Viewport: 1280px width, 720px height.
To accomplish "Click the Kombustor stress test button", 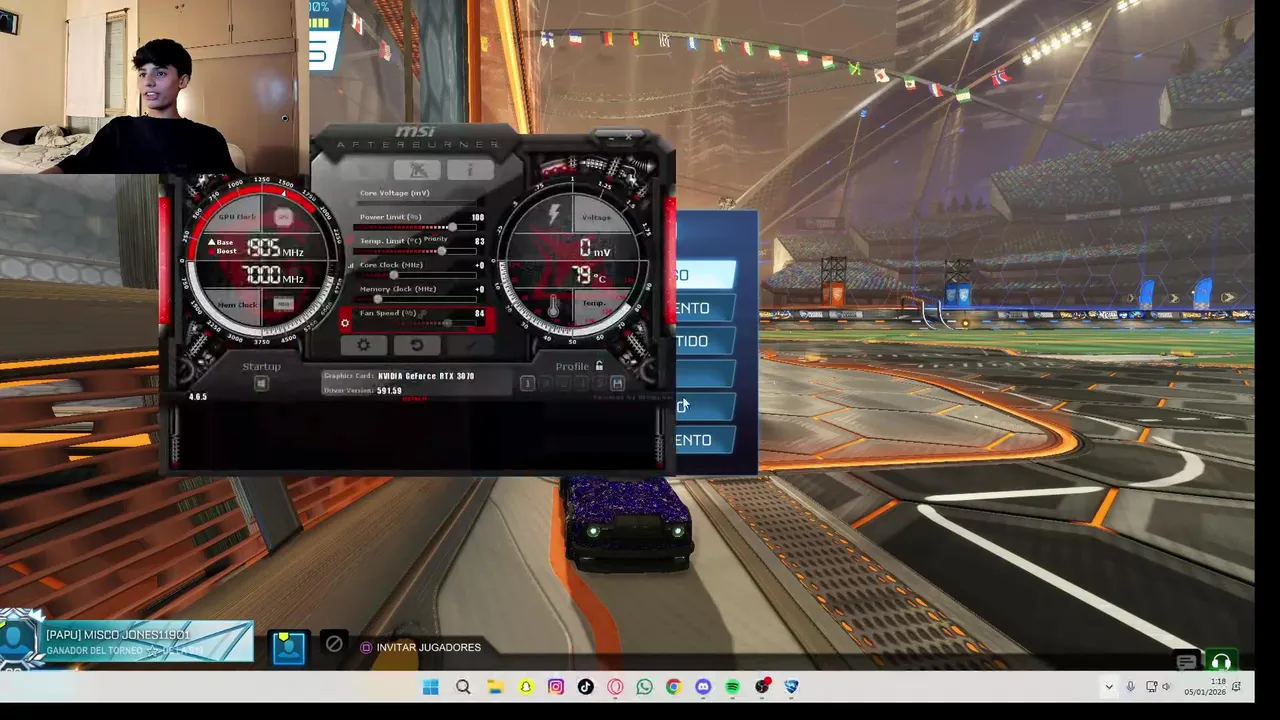I will [x=417, y=171].
